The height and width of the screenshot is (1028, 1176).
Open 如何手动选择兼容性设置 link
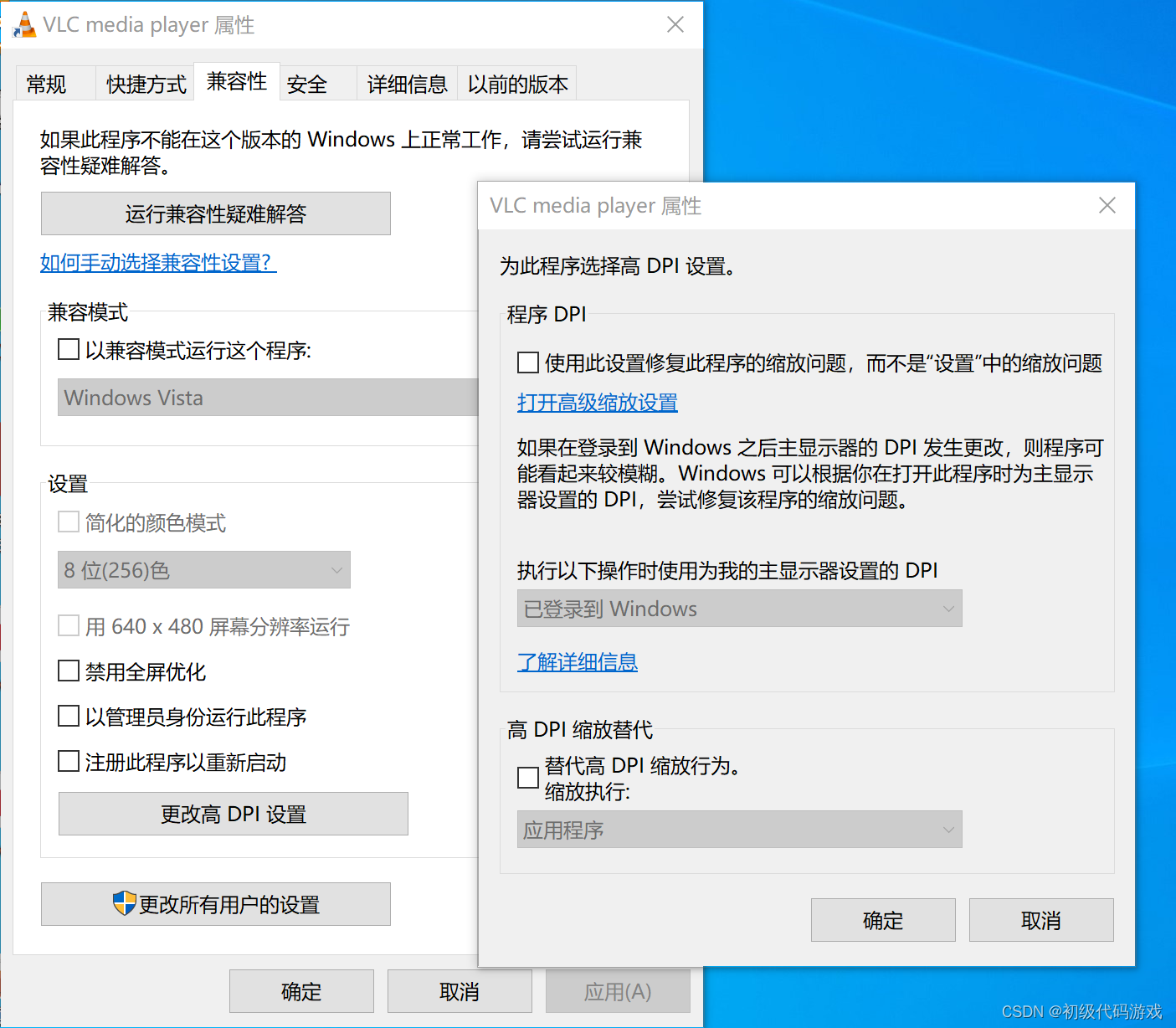coord(158,263)
